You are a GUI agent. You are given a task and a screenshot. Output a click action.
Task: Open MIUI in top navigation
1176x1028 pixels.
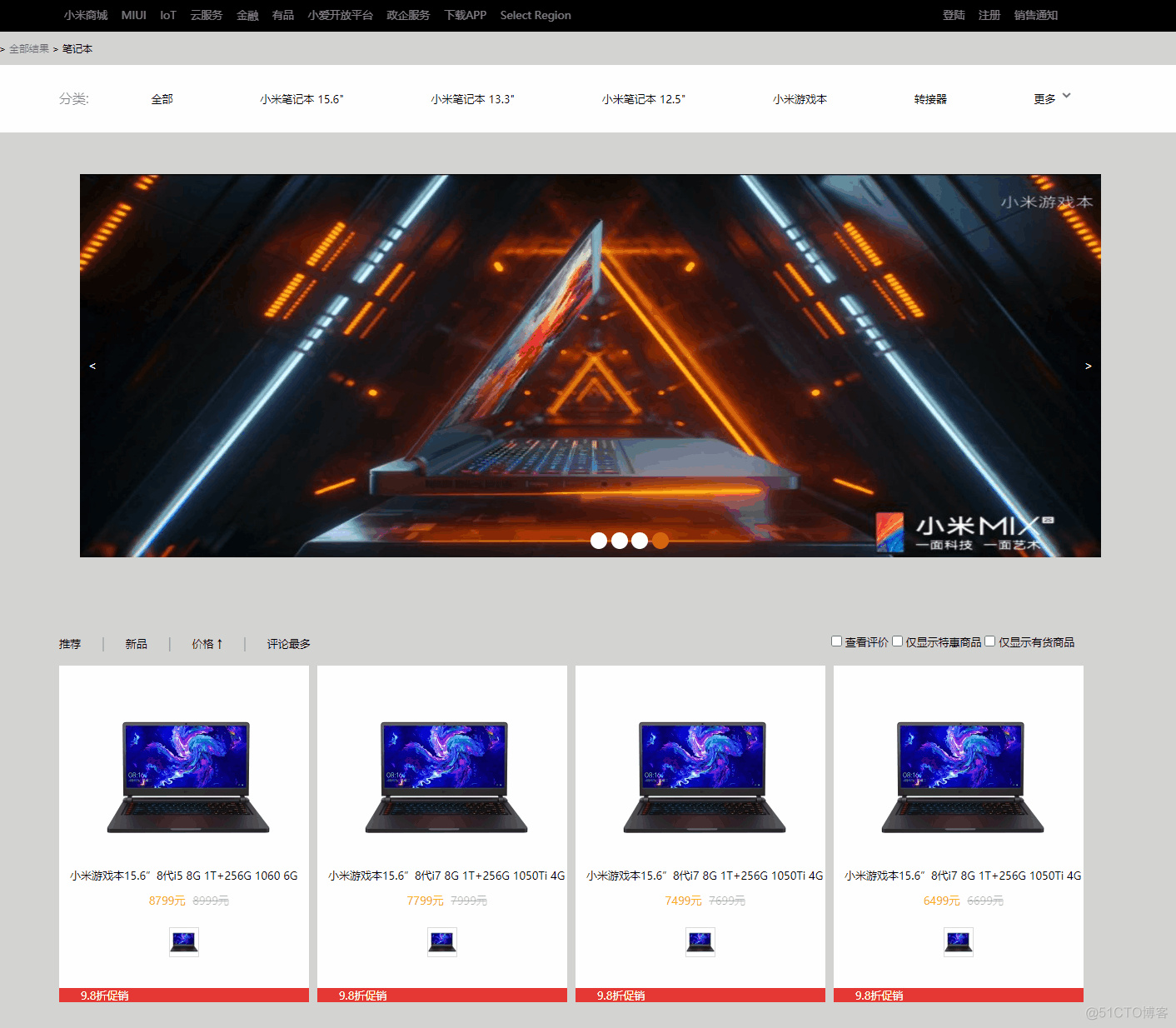[133, 15]
